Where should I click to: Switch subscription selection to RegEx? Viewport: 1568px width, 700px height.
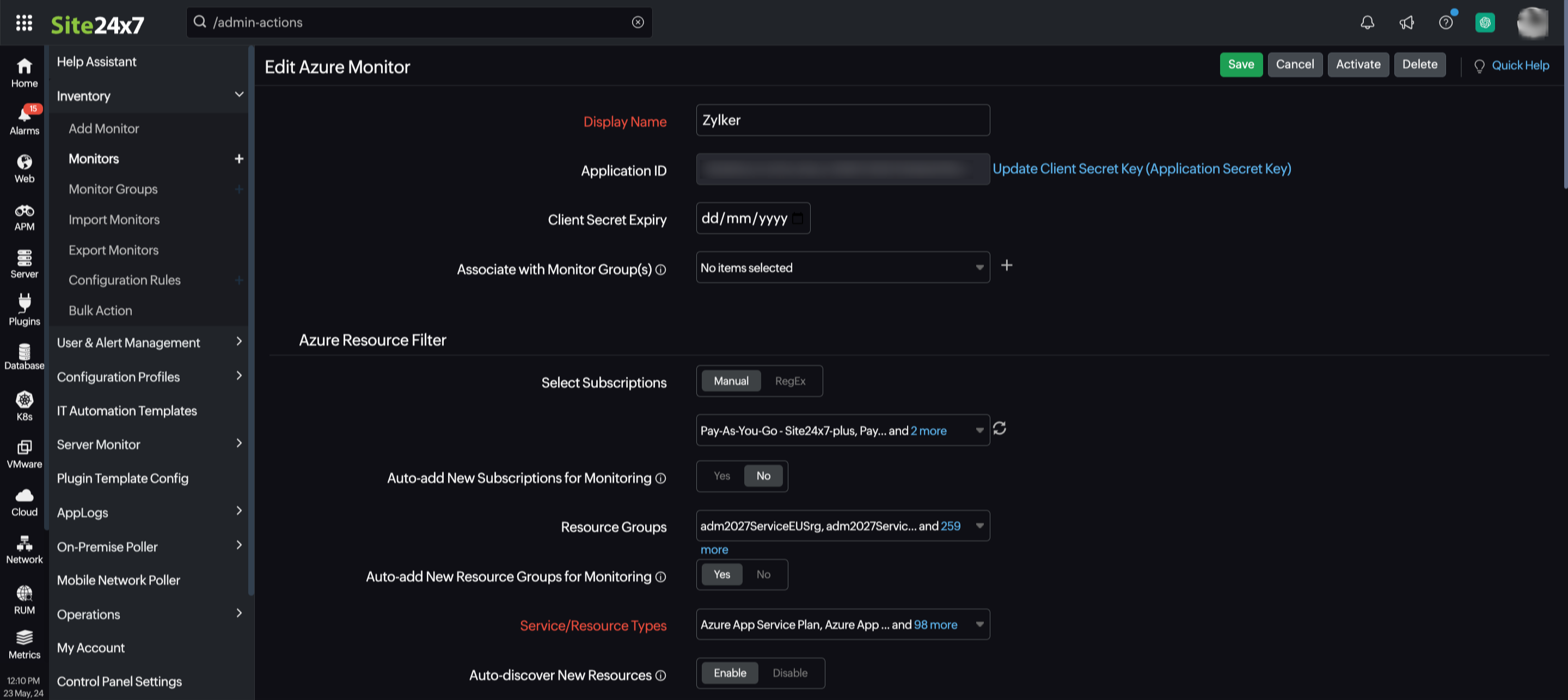pos(789,381)
